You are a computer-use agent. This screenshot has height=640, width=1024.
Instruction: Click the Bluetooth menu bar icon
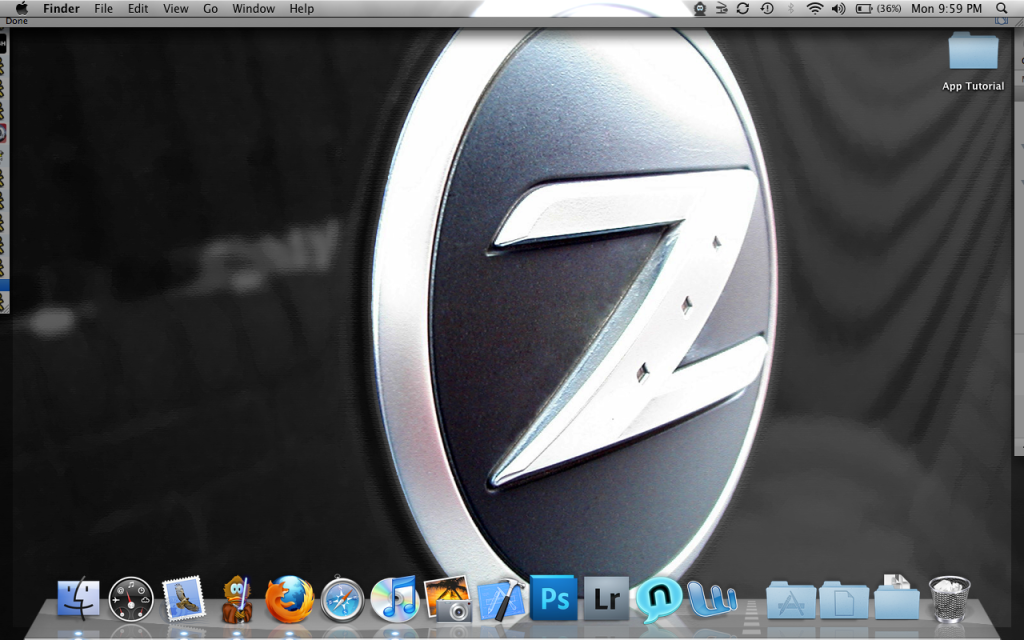point(791,8)
